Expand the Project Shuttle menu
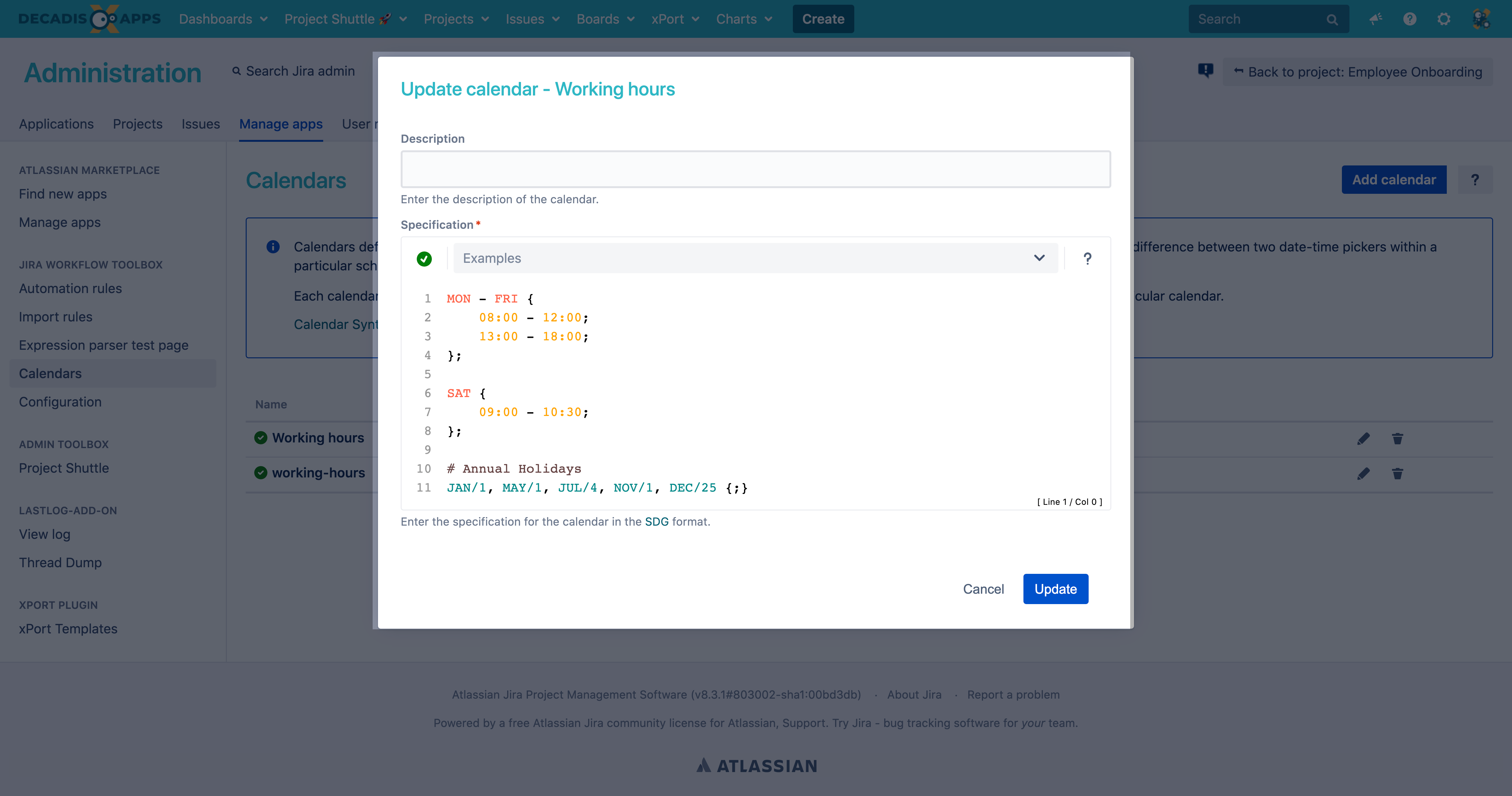Image resolution: width=1512 pixels, height=796 pixels. pos(346,19)
